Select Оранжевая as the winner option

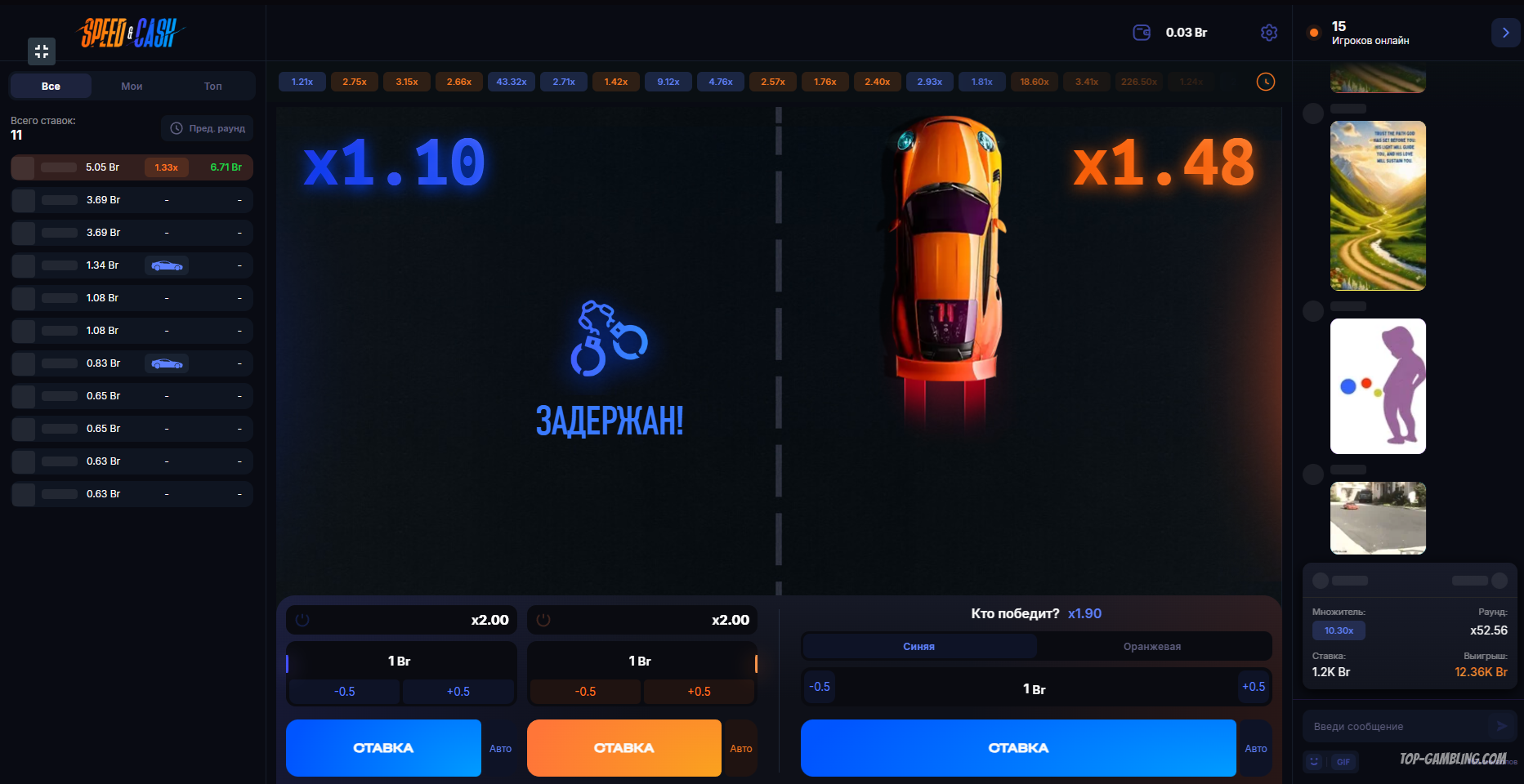tap(1152, 646)
